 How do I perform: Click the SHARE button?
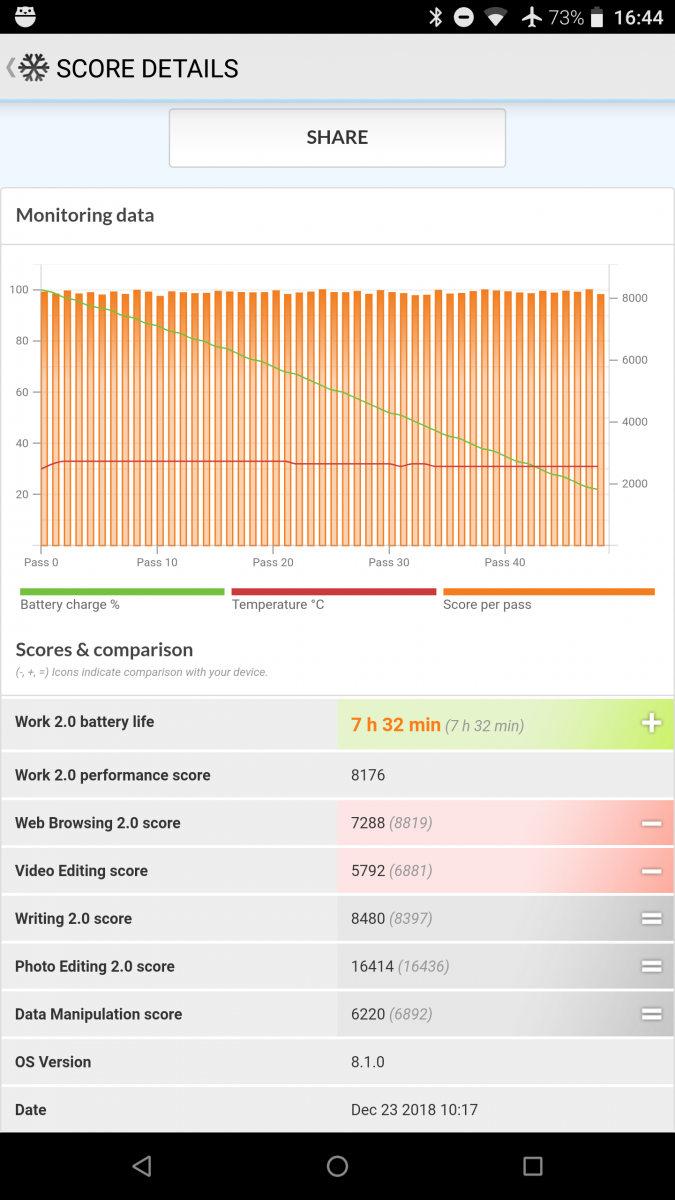point(337,138)
